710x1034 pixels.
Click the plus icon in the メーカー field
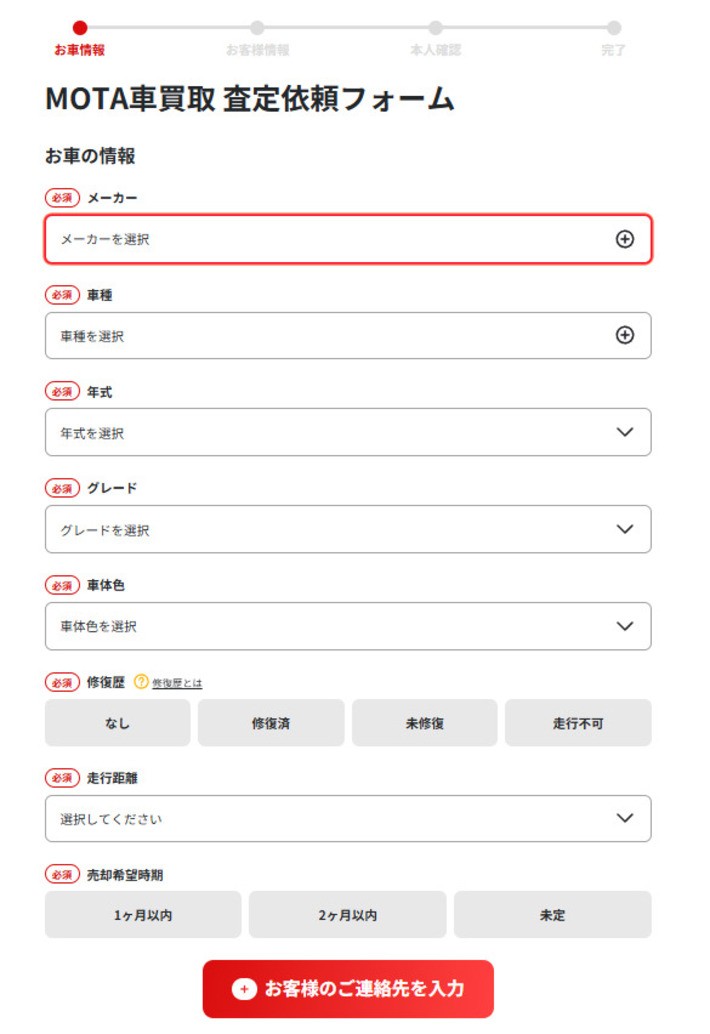click(625, 240)
